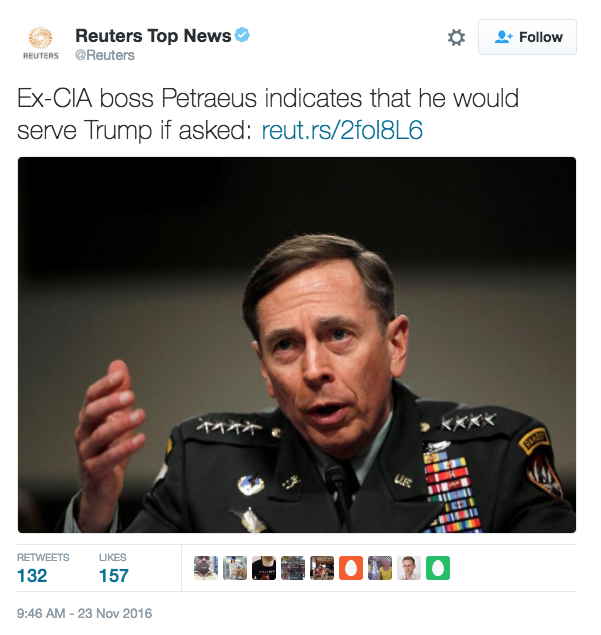Click the Reuters logo avatar
This screenshot has height=635, width=601.
click(x=40, y=43)
